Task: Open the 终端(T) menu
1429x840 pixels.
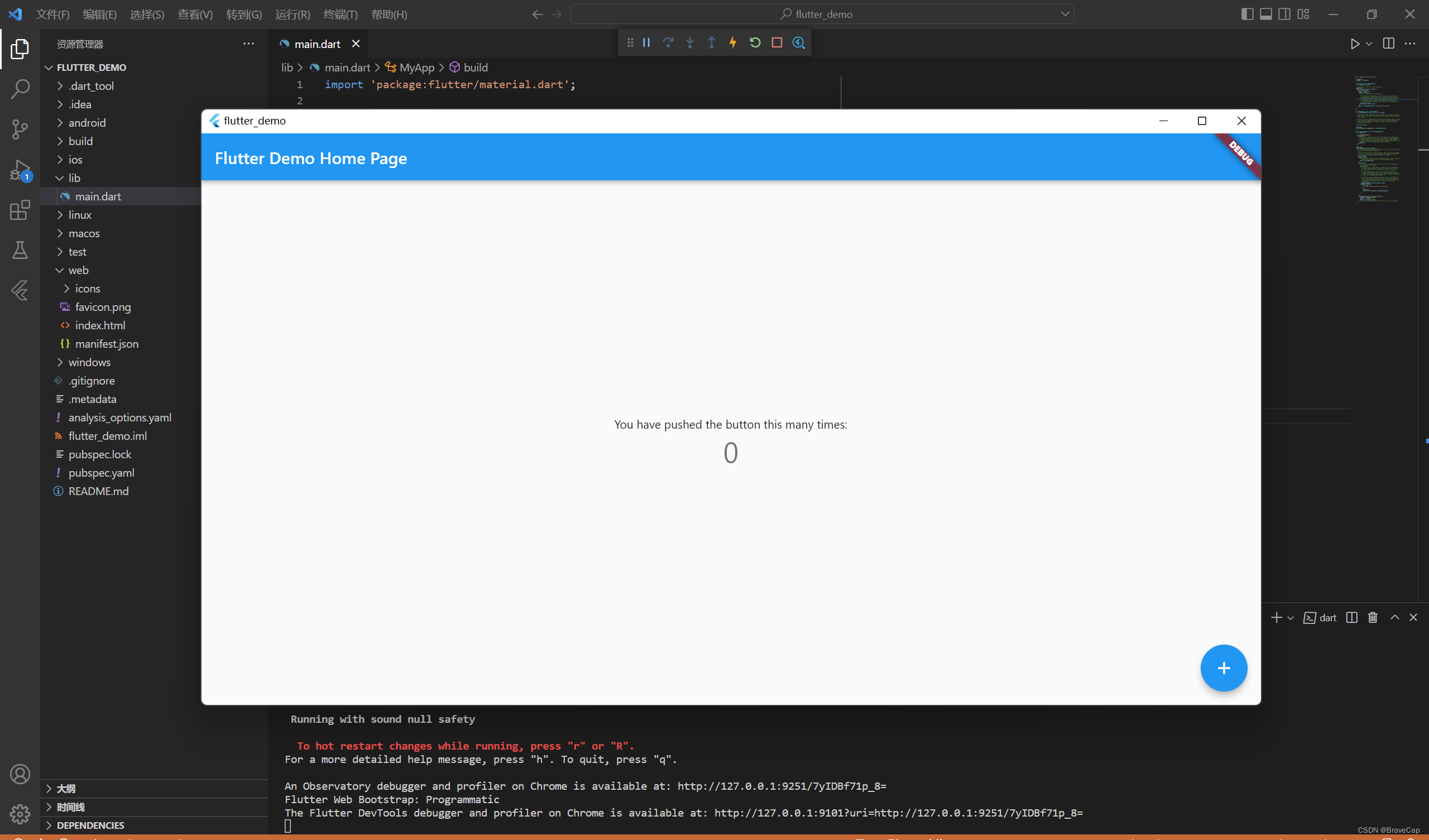Action: [x=341, y=14]
